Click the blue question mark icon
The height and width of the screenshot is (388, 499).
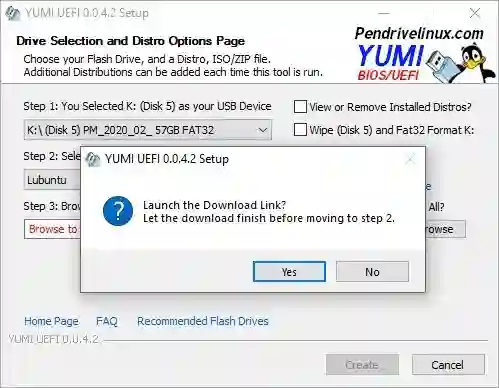pos(118,211)
